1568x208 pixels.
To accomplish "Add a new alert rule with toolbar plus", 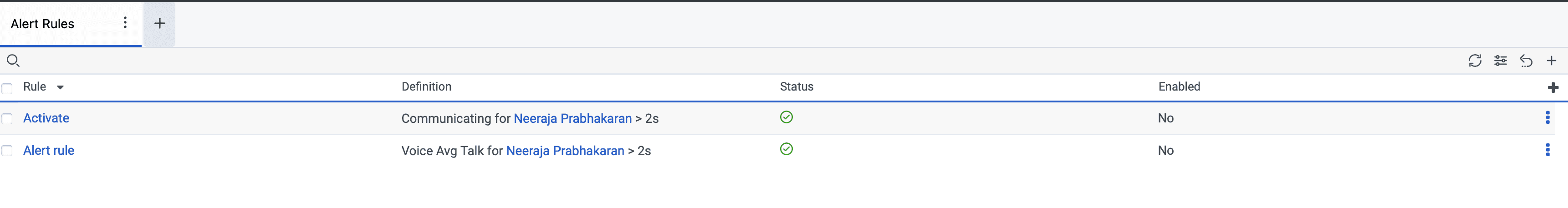I will pos(1551,60).
